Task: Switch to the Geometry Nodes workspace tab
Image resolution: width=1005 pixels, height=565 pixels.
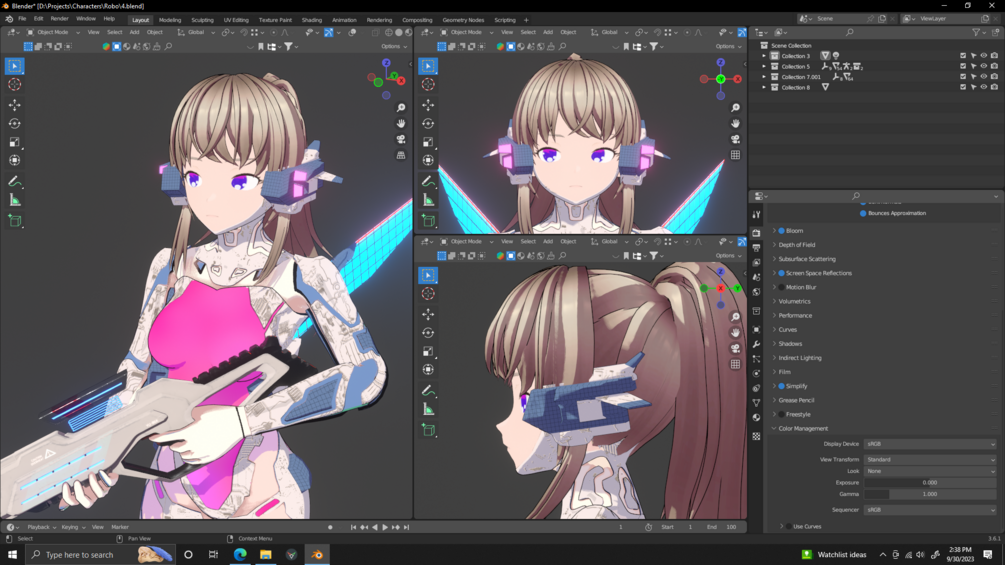Action: (463, 20)
